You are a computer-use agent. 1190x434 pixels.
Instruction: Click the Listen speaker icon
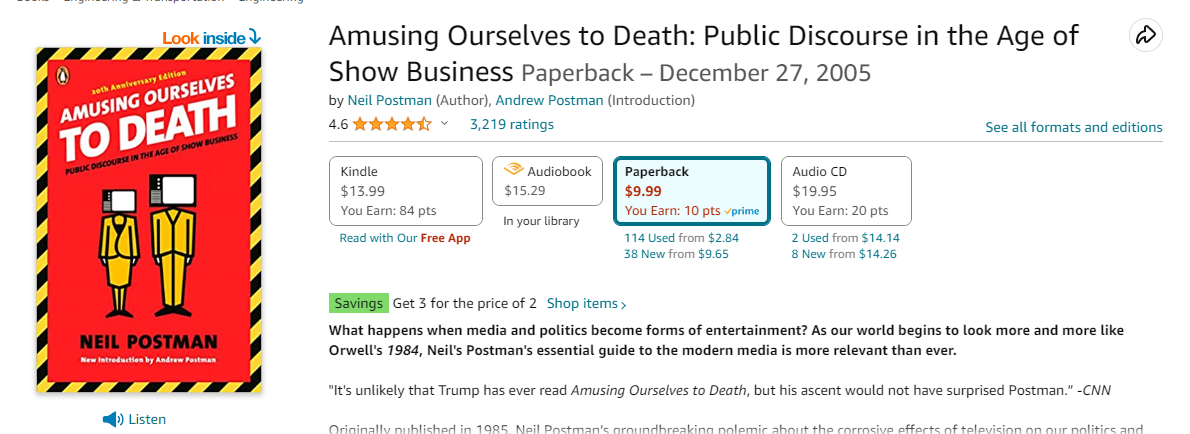113,420
